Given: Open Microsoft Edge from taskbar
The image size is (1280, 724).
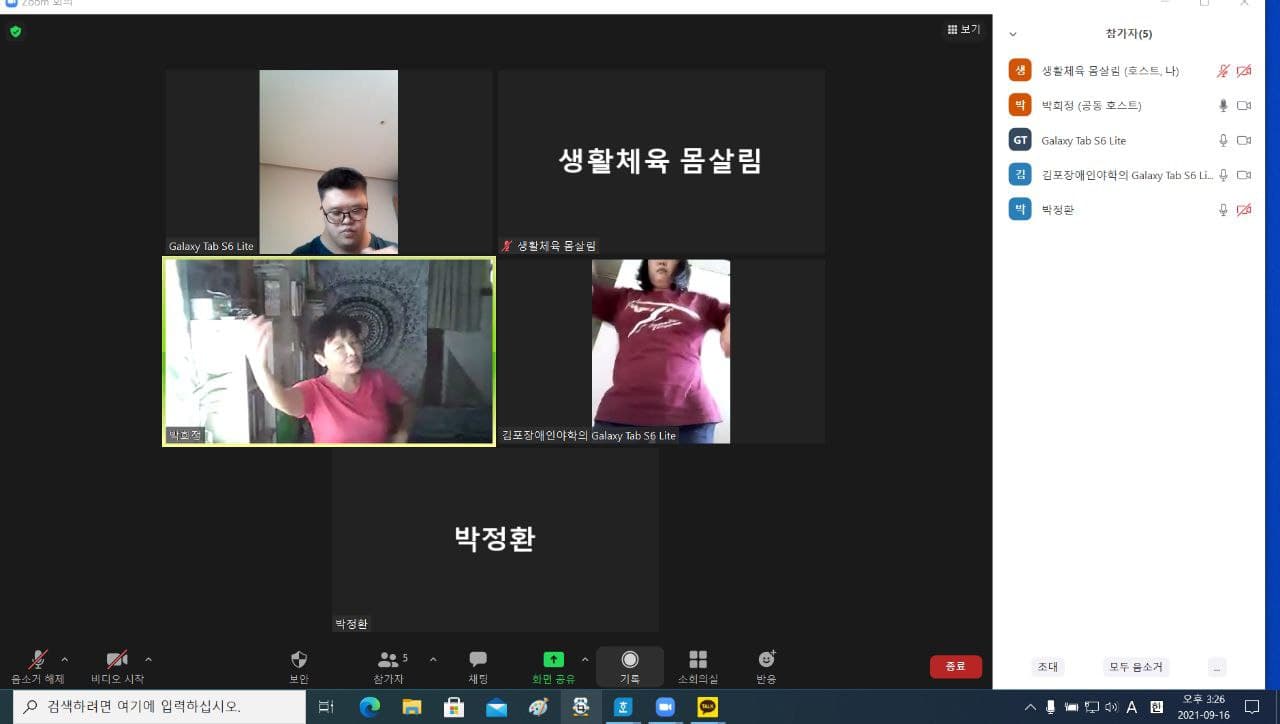Looking at the screenshot, I should (x=370, y=707).
